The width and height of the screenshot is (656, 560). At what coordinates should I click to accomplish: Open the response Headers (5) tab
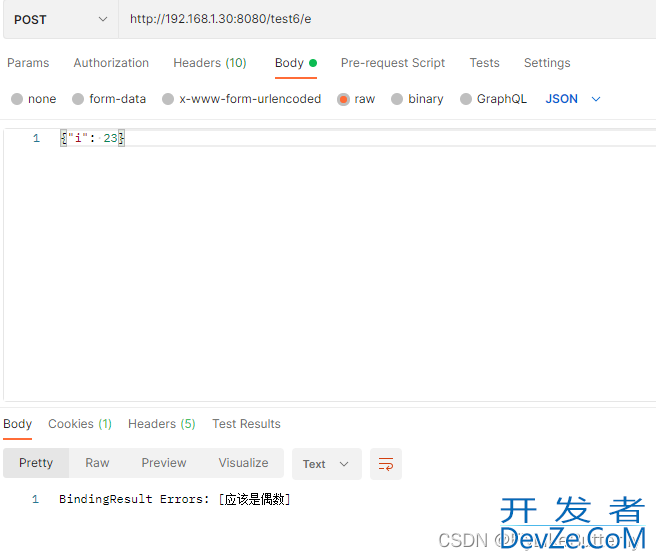pyautogui.click(x=162, y=424)
